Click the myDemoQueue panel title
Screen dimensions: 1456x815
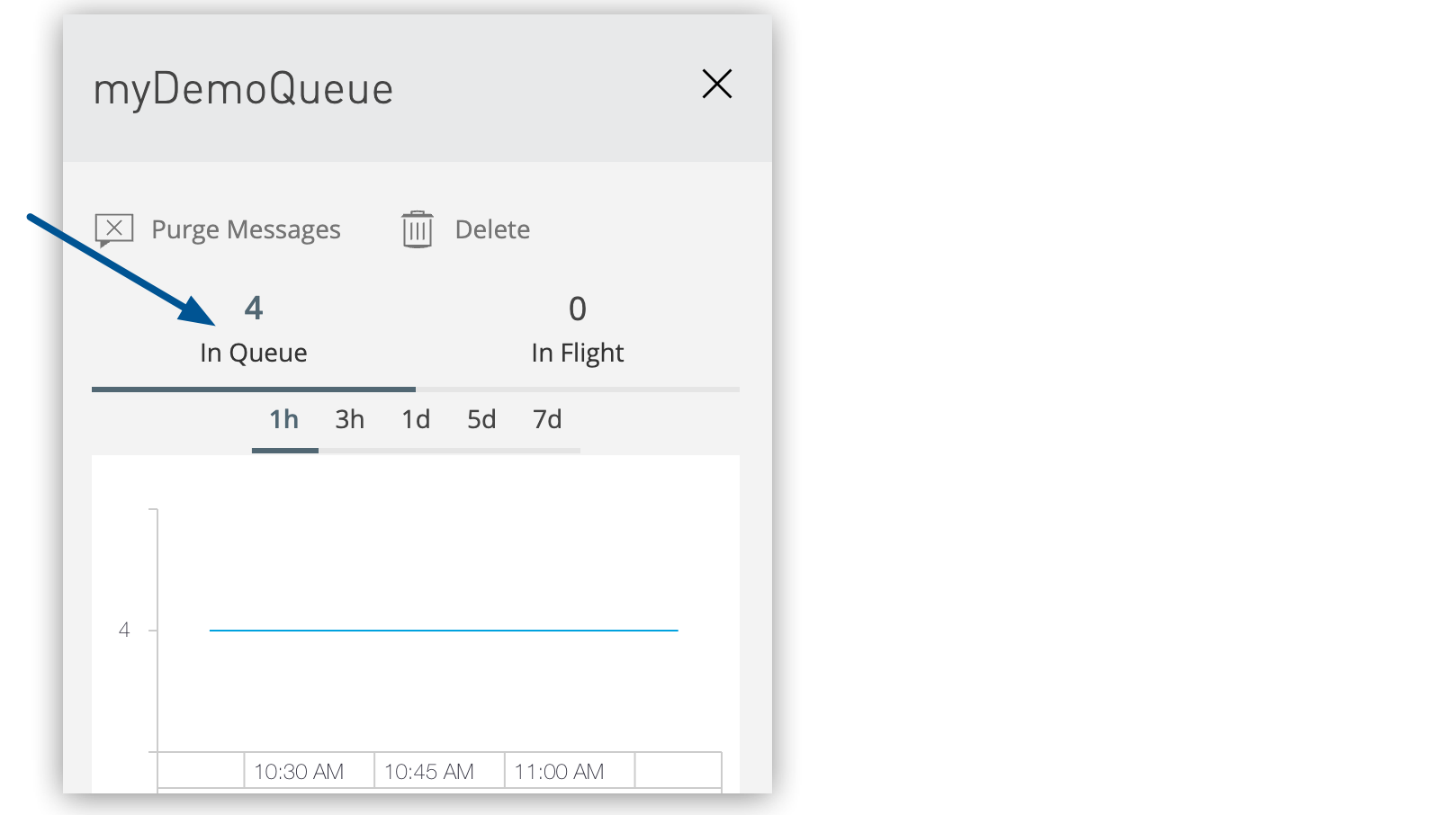[243, 90]
